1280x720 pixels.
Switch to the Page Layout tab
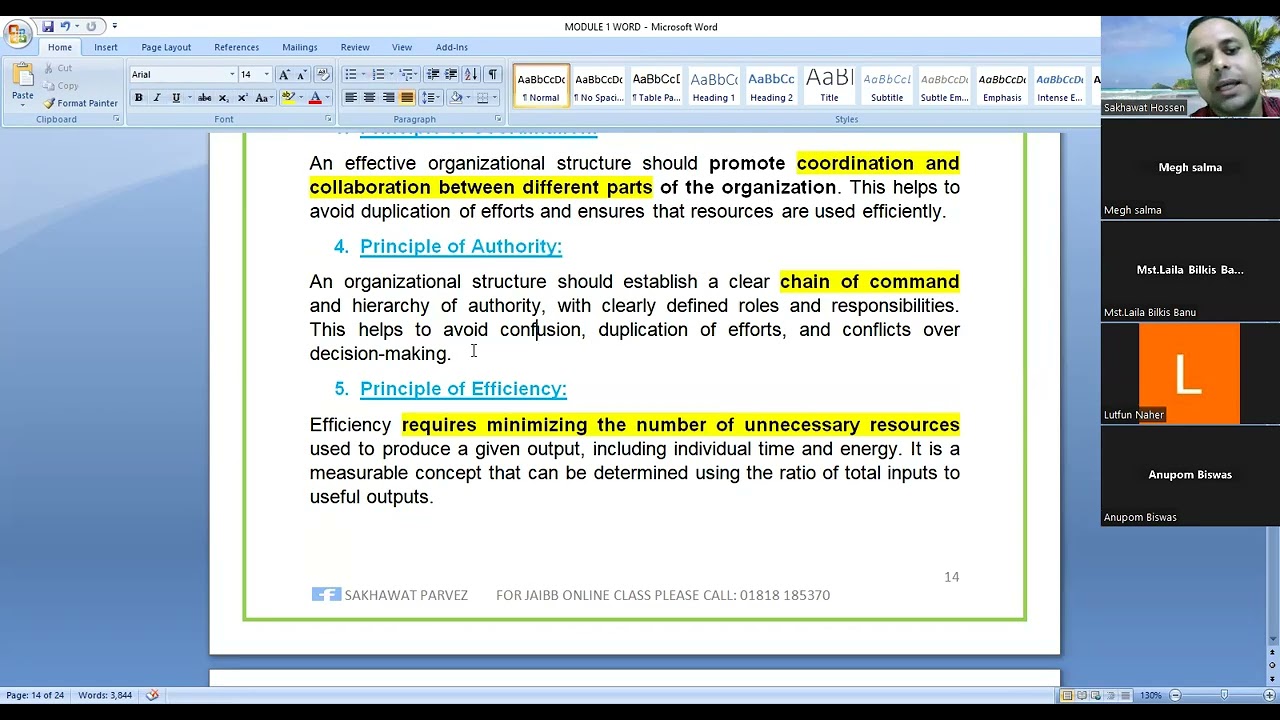click(x=166, y=47)
